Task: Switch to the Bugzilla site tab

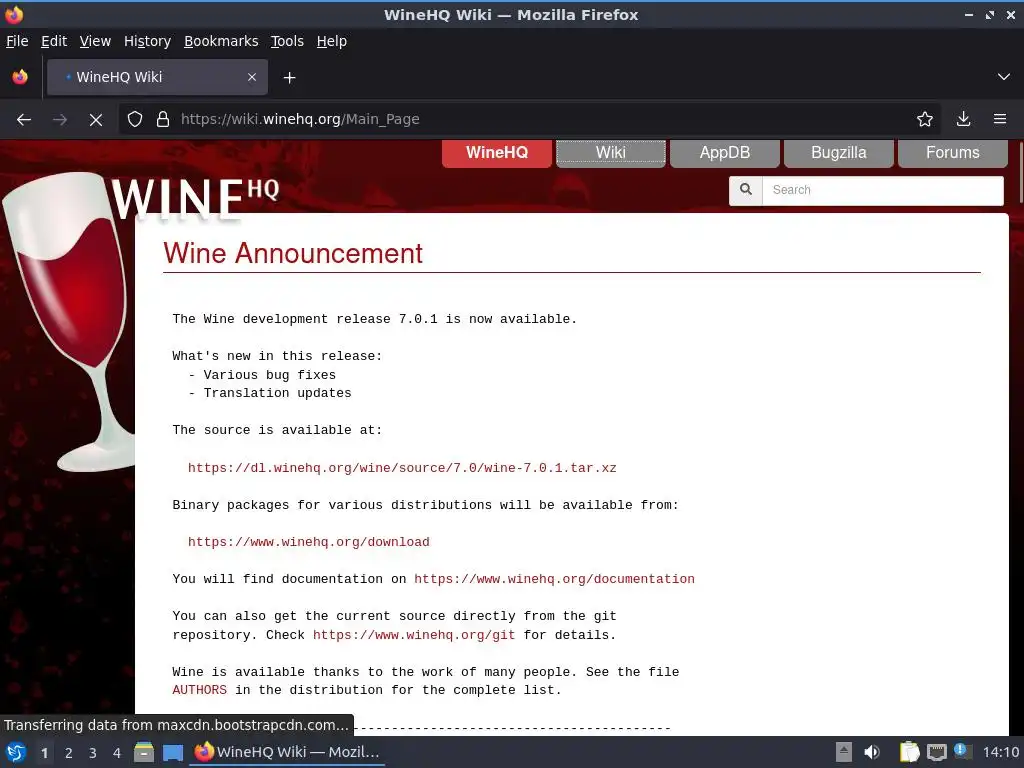Action: tap(839, 153)
